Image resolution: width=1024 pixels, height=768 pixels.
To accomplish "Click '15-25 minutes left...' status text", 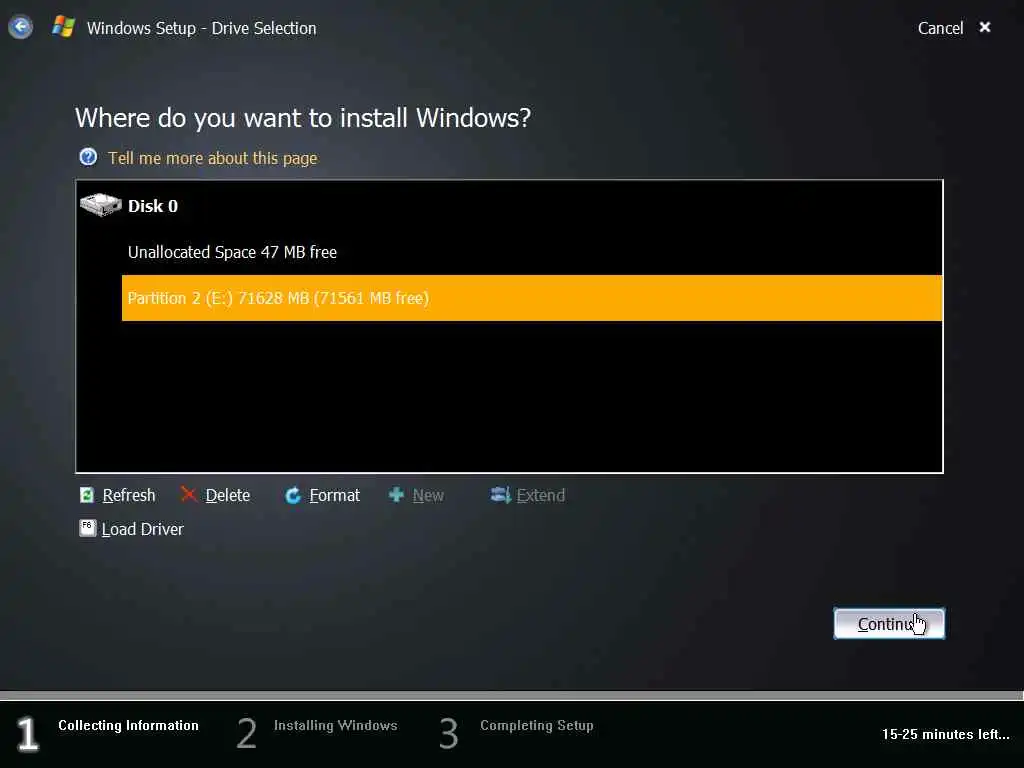I will (x=946, y=734).
